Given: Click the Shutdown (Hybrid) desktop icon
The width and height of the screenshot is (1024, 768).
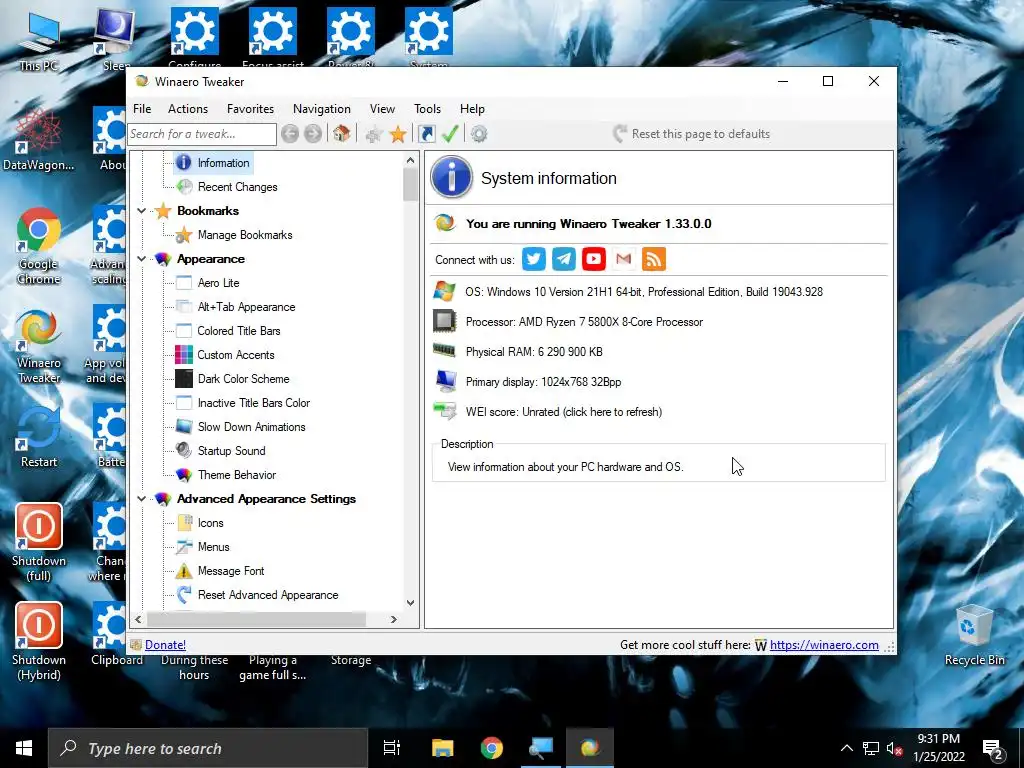Looking at the screenshot, I should [39, 642].
